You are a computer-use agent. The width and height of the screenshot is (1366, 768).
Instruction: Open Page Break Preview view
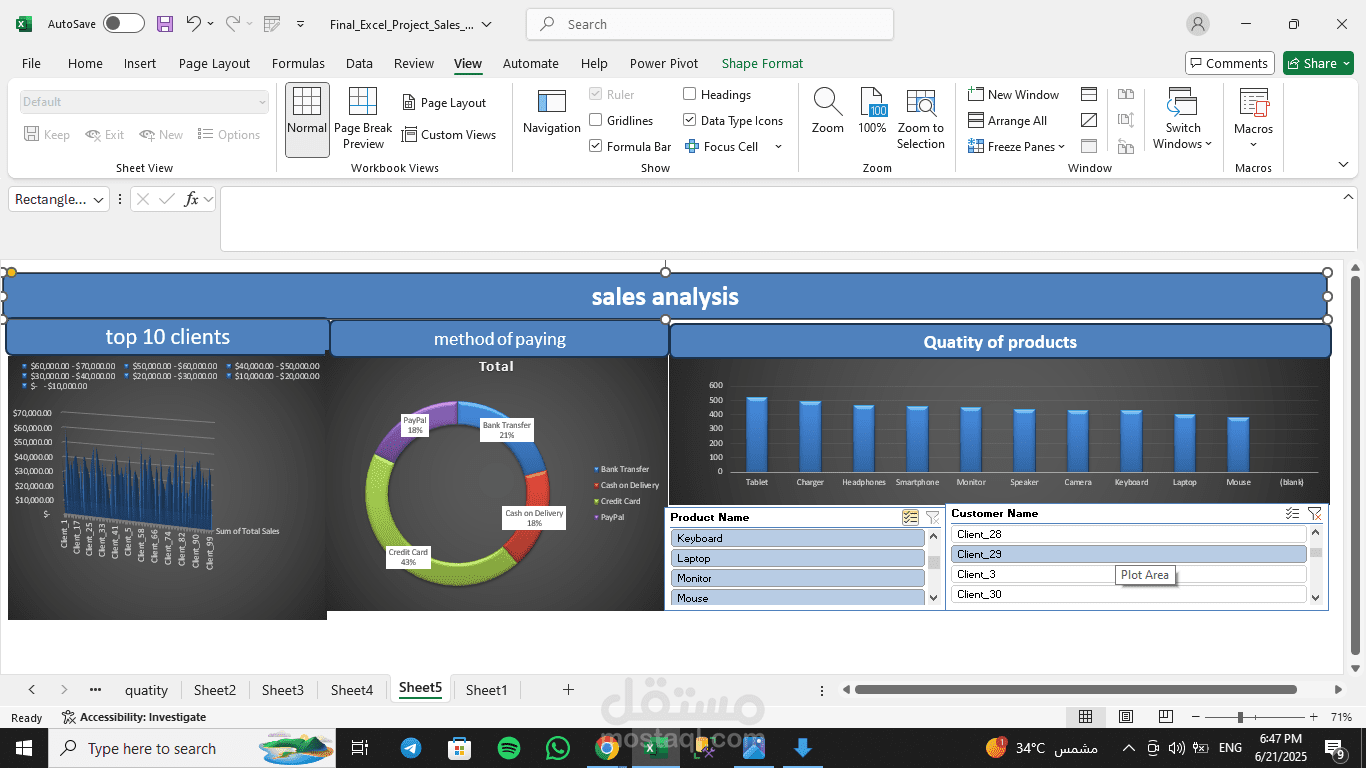tap(363, 120)
